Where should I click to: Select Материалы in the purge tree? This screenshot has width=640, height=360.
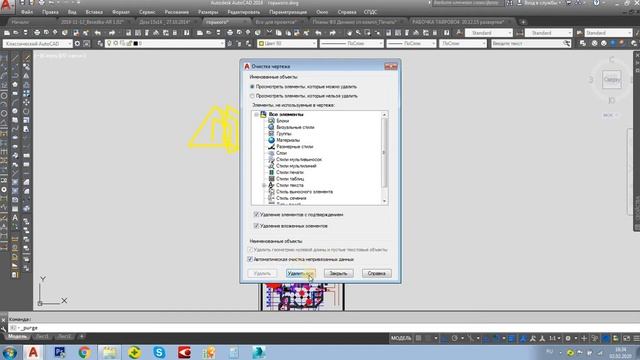click(x=288, y=140)
